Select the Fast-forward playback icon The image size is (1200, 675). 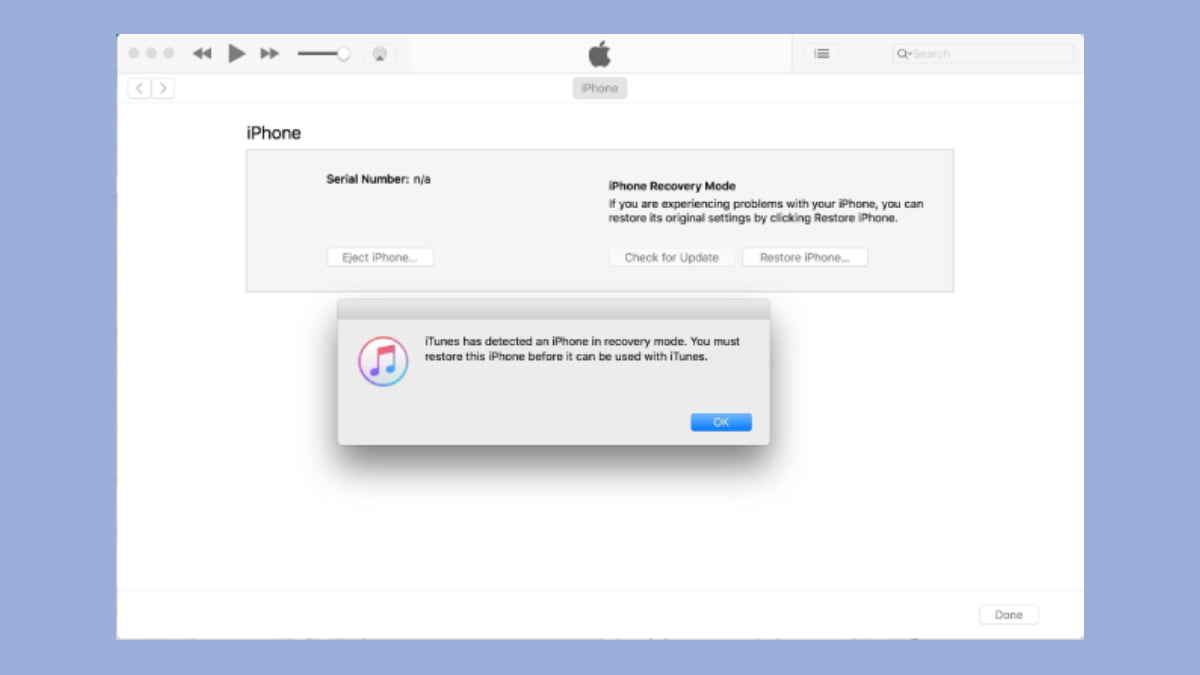(x=269, y=53)
